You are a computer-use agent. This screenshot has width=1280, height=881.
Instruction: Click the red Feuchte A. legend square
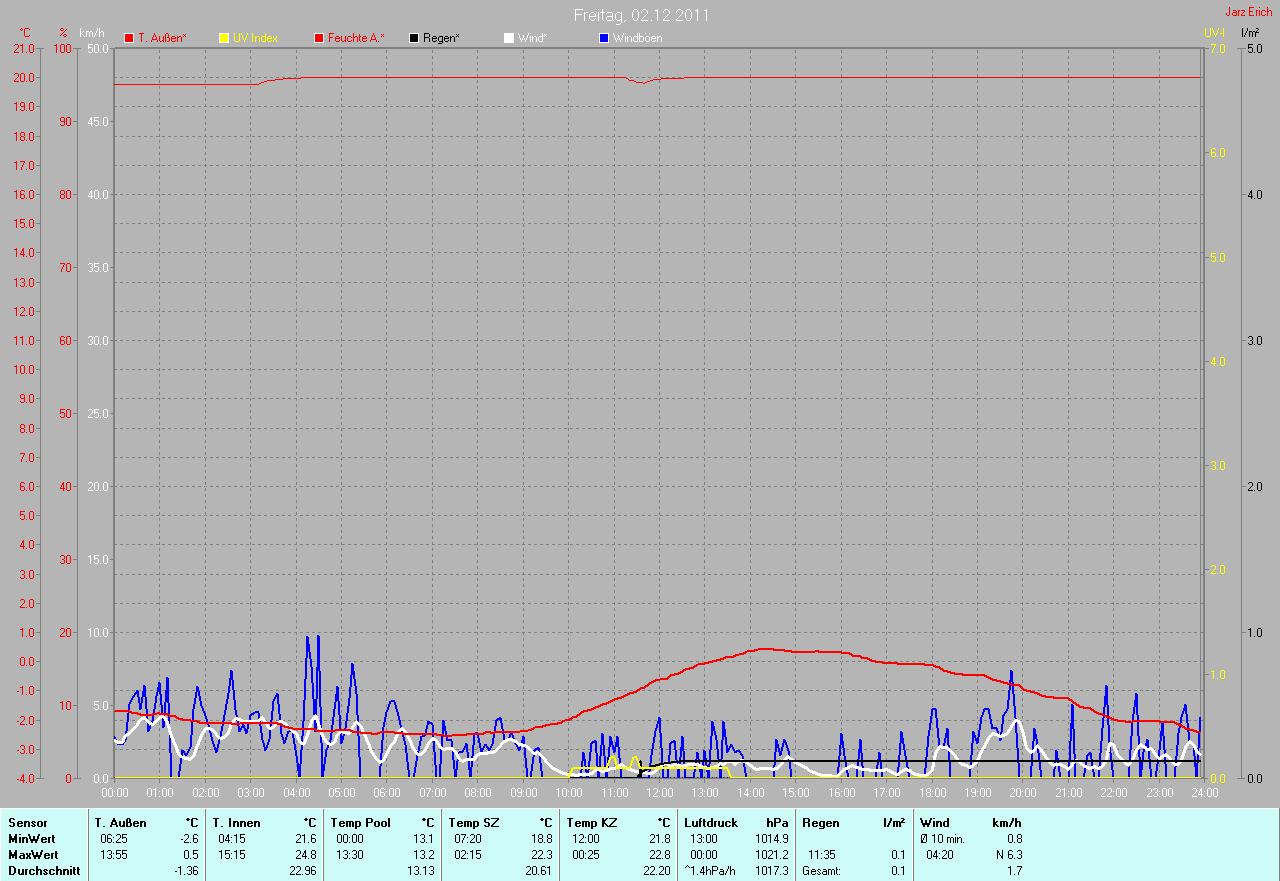pos(319,38)
